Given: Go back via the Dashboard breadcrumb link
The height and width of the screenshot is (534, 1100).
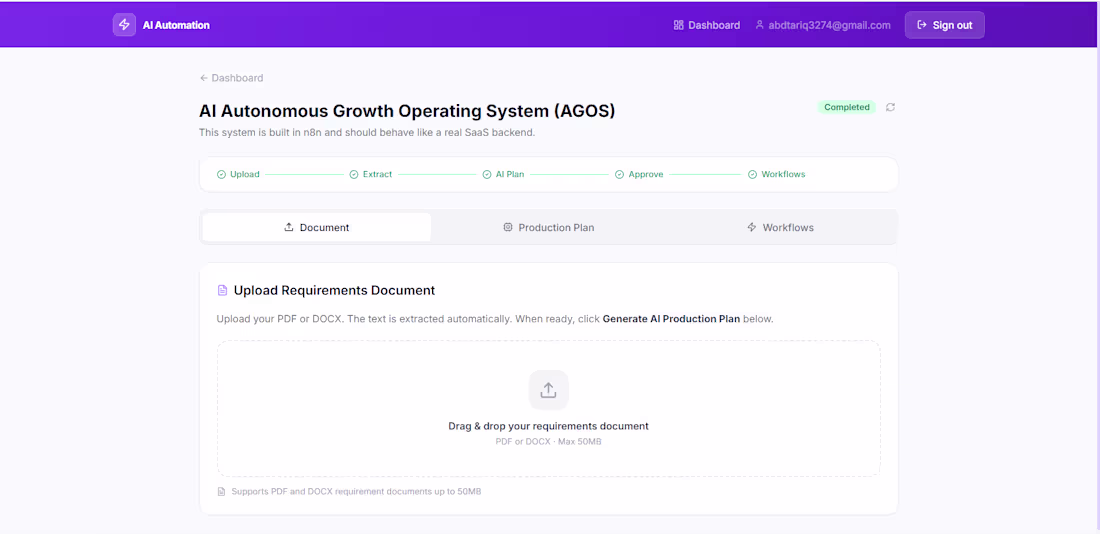Looking at the screenshot, I should tap(232, 78).
